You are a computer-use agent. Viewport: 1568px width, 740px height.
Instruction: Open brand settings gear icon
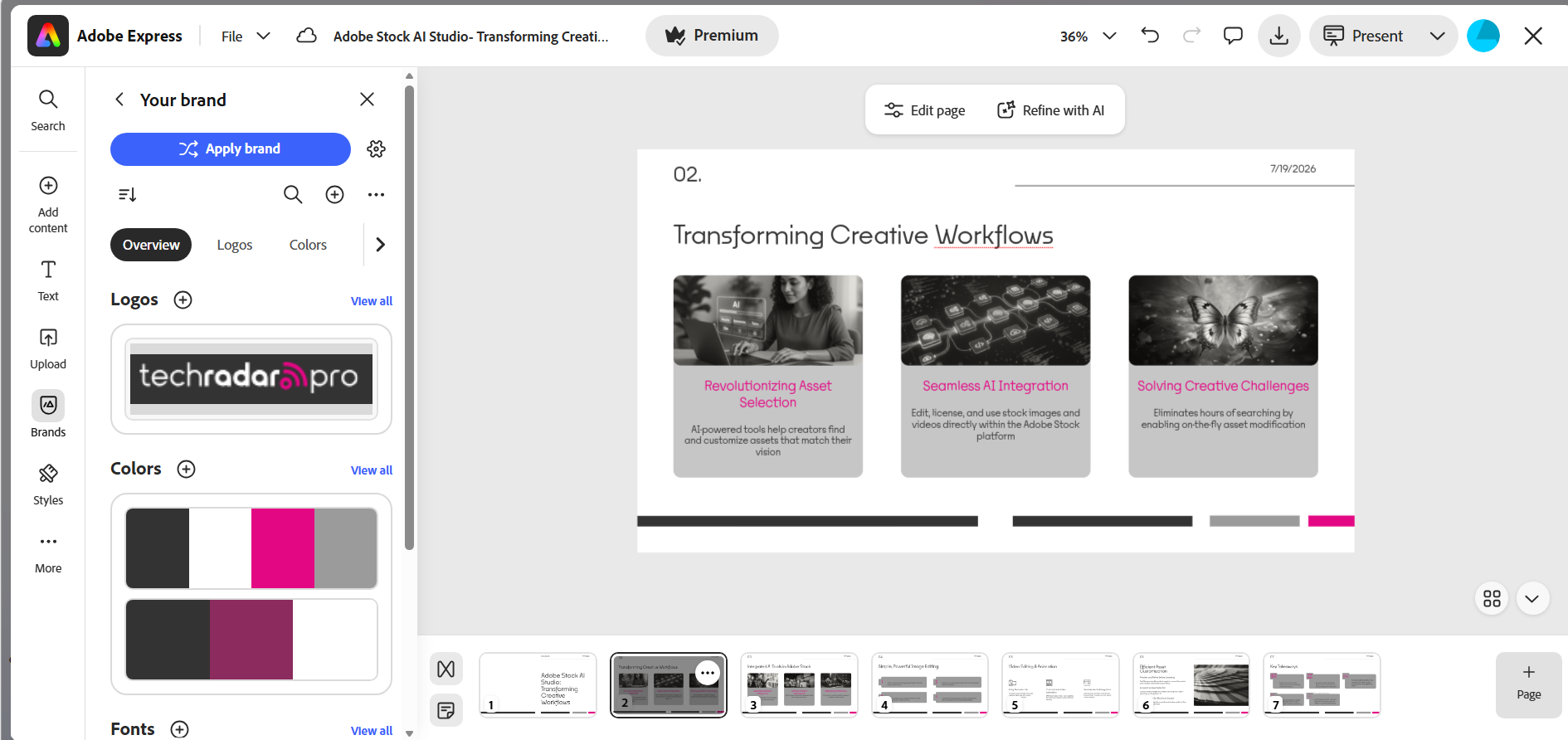click(x=377, y=149)
